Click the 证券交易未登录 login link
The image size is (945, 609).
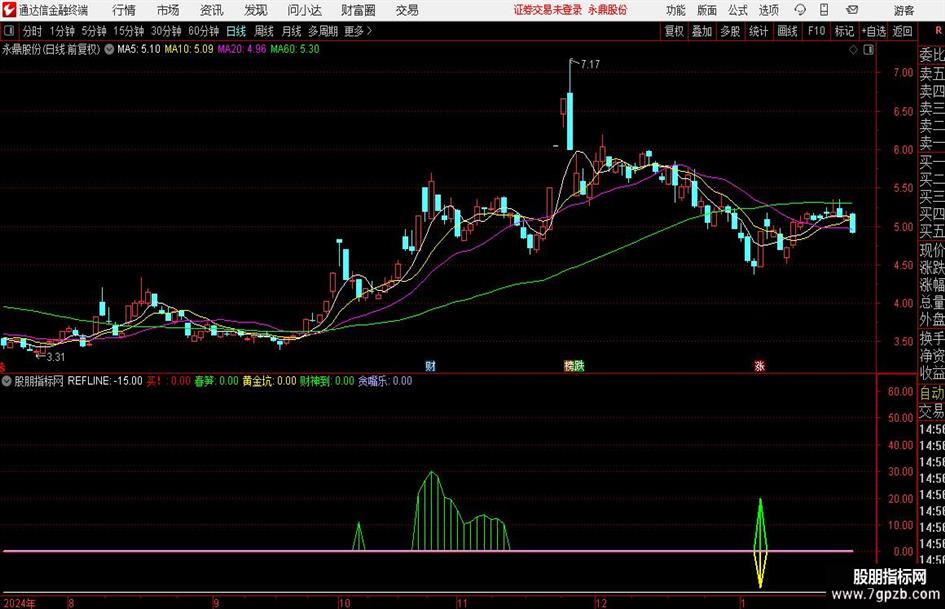548,10
